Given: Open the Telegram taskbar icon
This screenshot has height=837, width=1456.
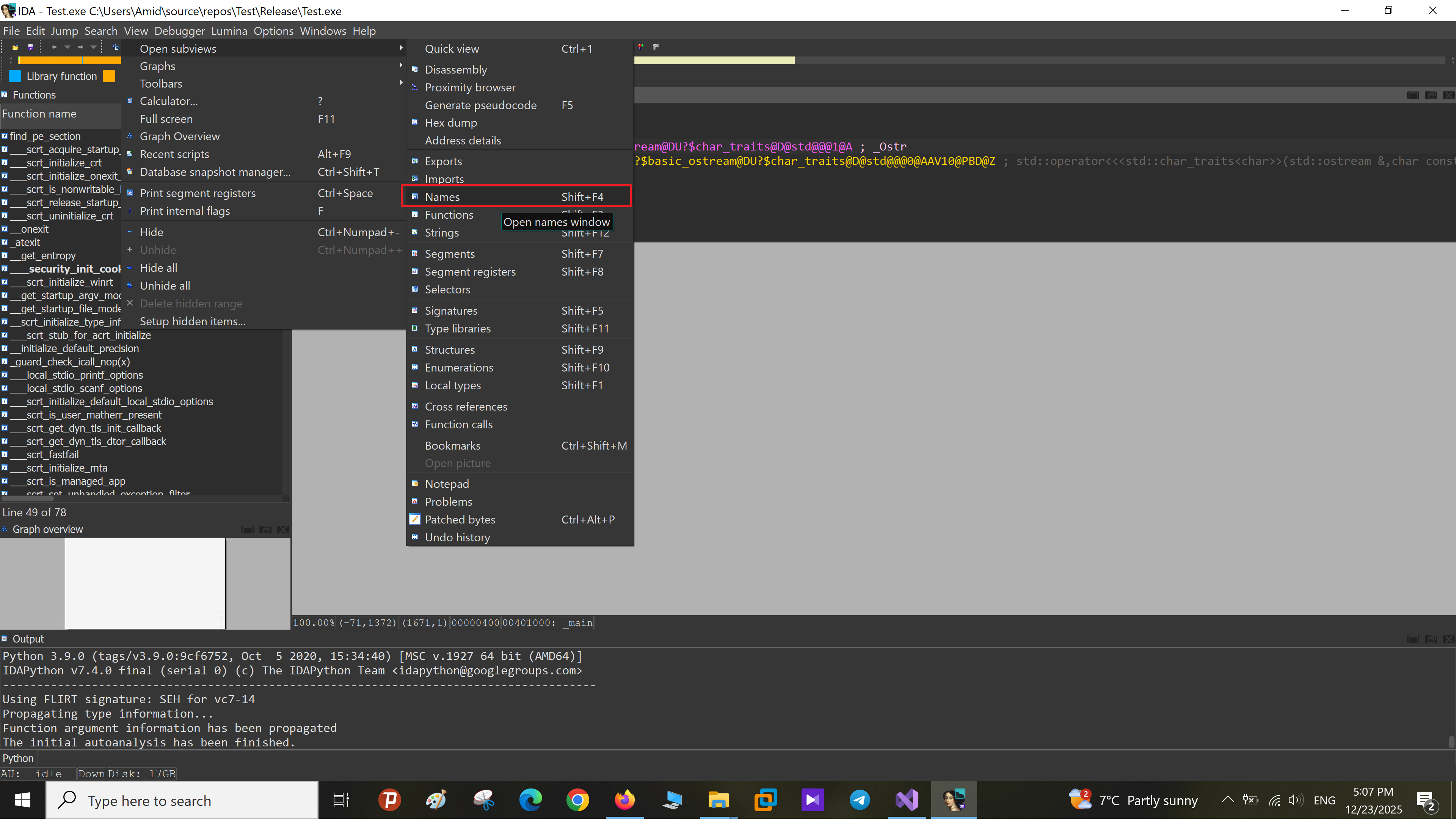Looking at the screenshot, I should pyautogui.click(x=859, y=799).
